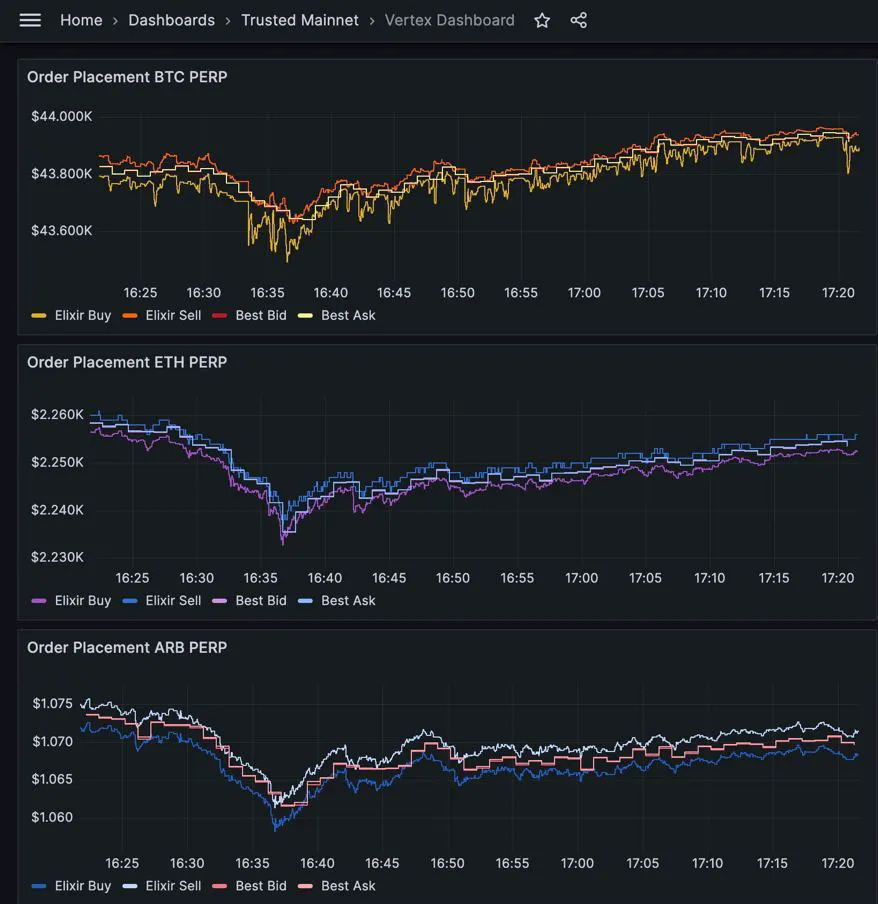Open Order Placement BTC PERP panel title
The height and width of the screenshot is (904, 878).
click(127, 77)
